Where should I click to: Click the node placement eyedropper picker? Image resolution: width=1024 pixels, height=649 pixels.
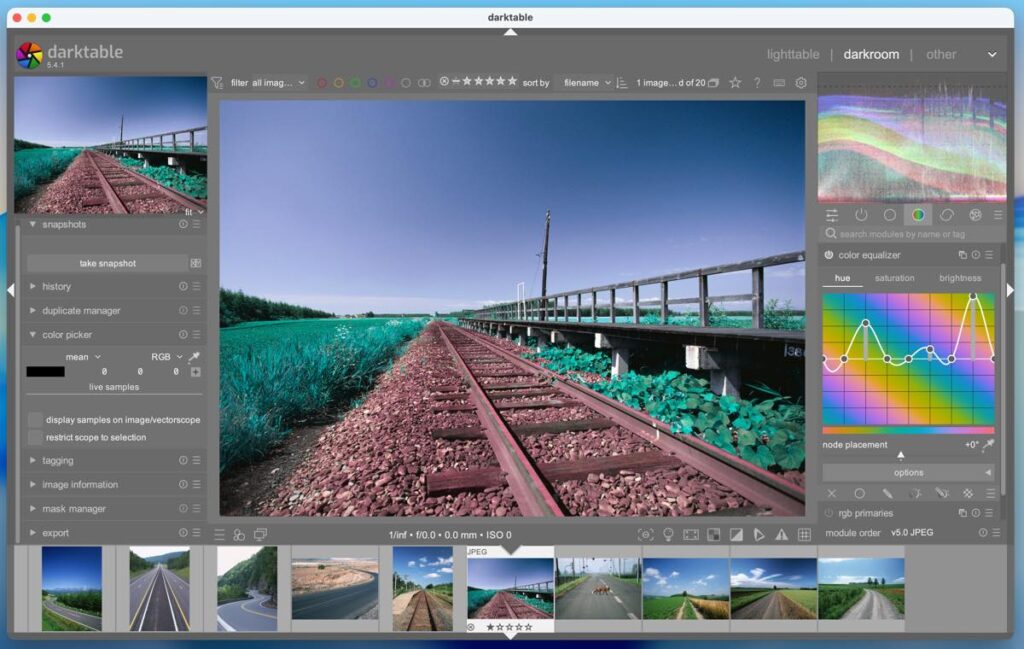pos(989,445)
